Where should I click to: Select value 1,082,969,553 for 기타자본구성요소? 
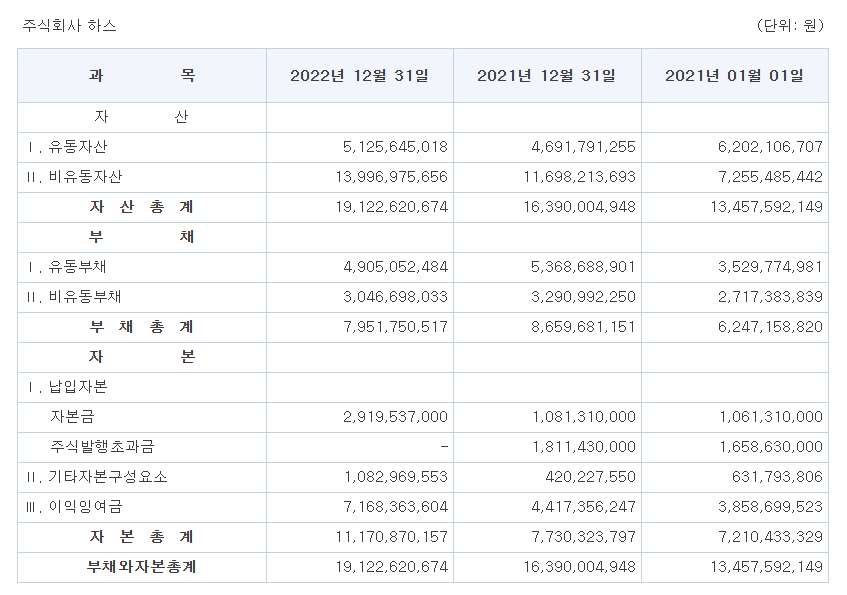pos(396,477)
